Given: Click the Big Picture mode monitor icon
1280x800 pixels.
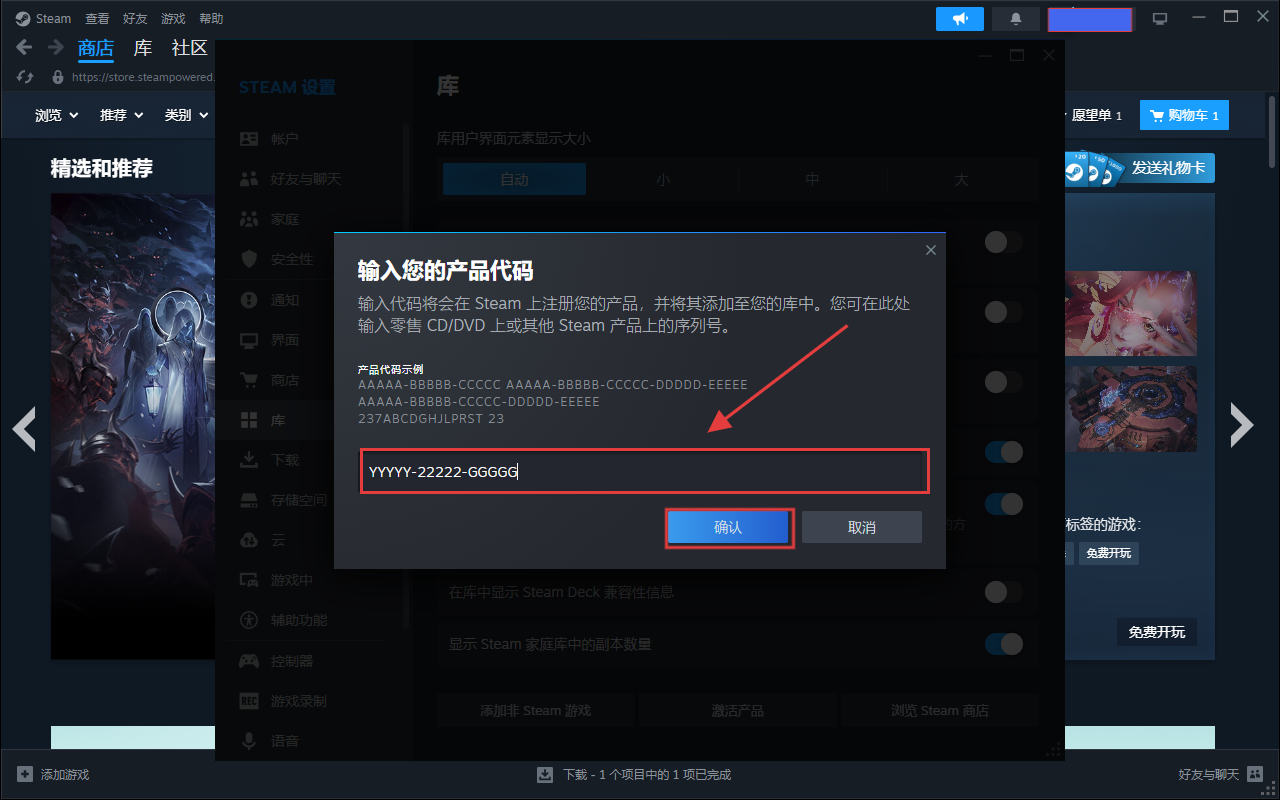Looking at the screenshot, I should pyautogui.click(x=1160, y=19).
